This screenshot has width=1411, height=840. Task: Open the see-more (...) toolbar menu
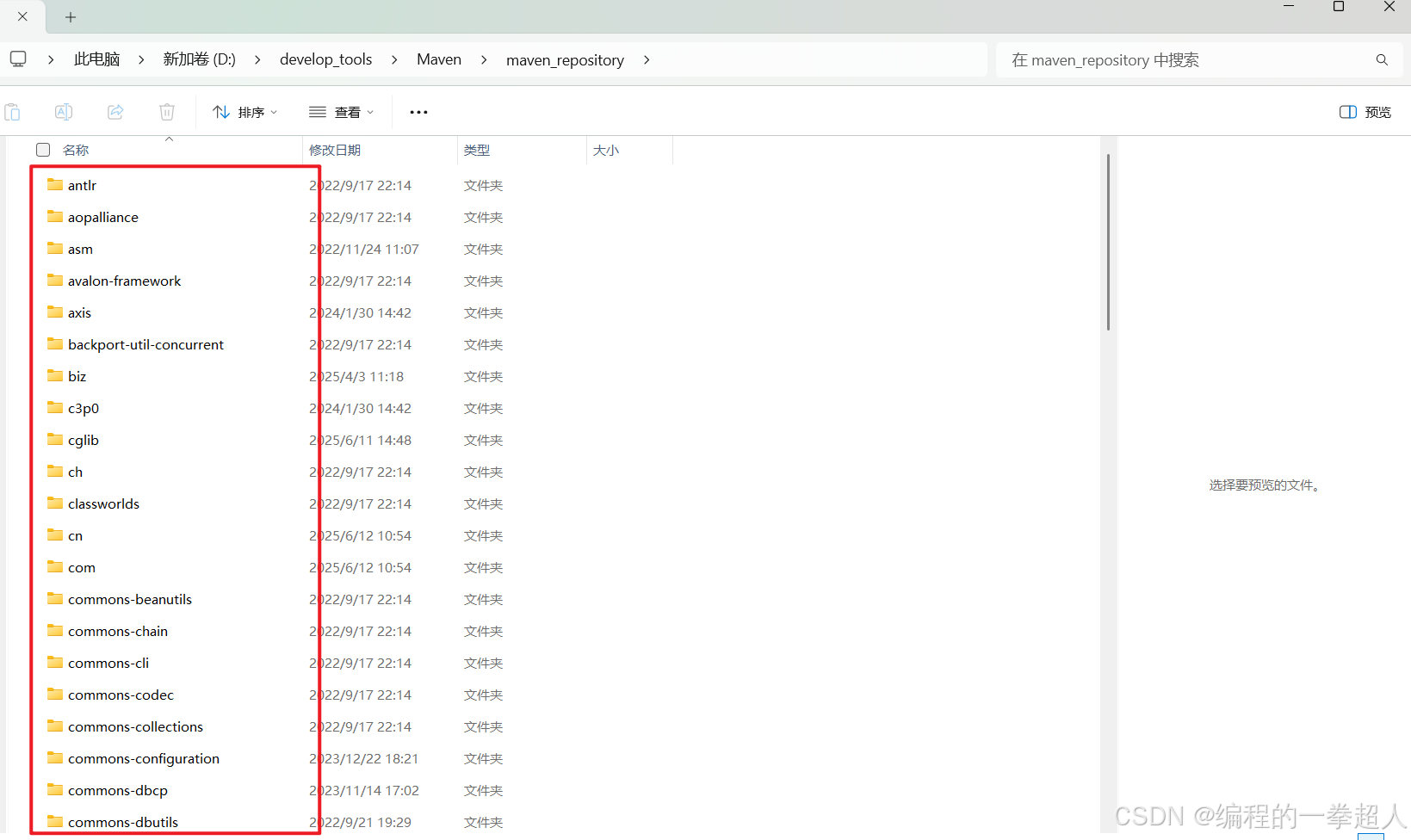418,112
